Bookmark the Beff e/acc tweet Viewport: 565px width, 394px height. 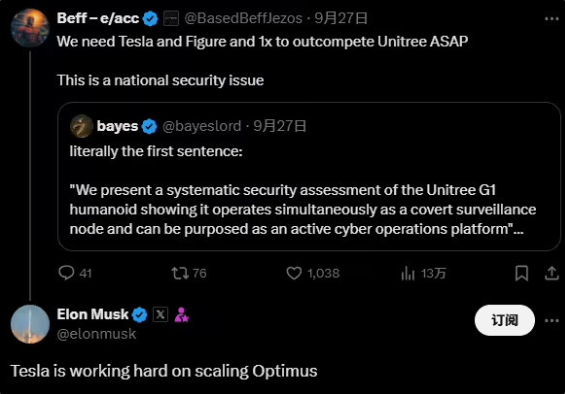pyautogui.click(x=521, y=273)
